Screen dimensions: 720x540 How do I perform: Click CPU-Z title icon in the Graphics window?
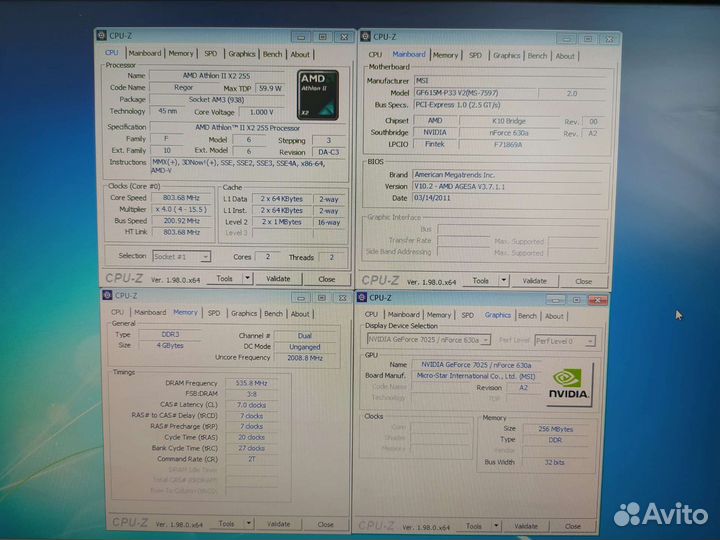tap(362, 297)
